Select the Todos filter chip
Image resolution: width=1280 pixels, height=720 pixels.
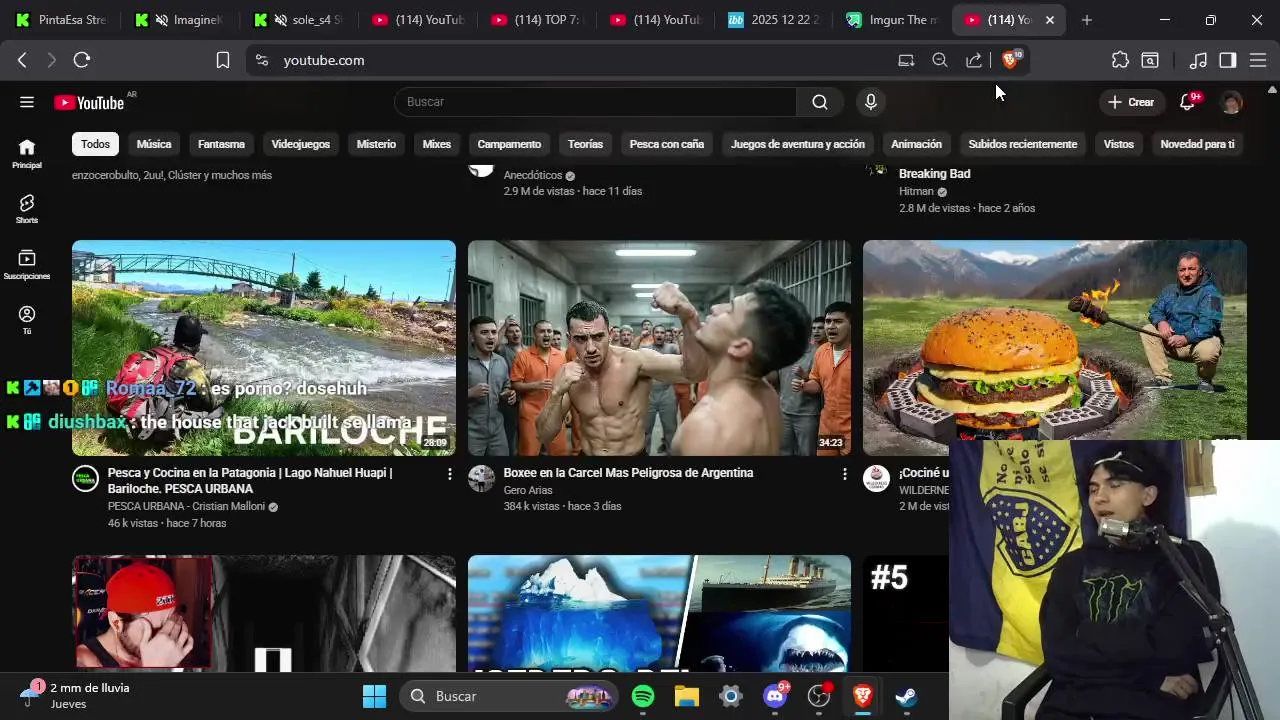(x=95, y=144)
